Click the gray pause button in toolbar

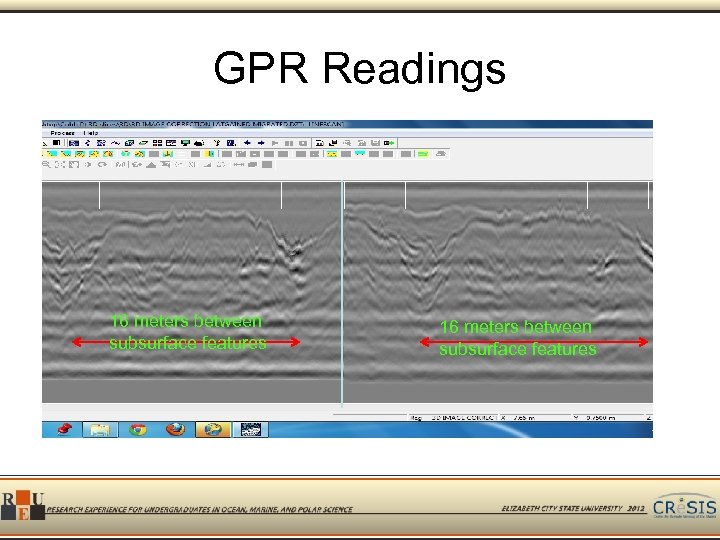click(x=288, y=143)
